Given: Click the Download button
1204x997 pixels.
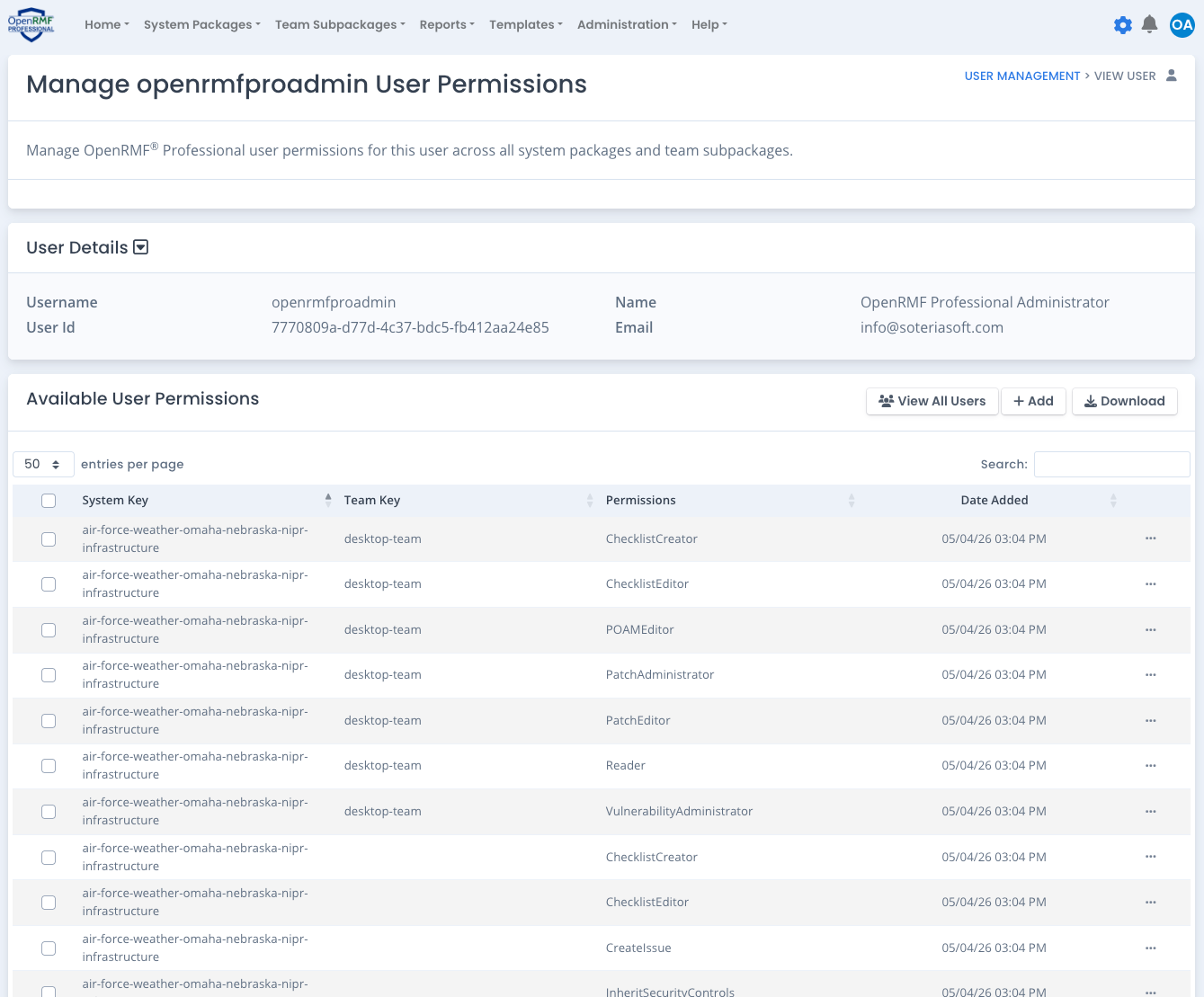Looking at the screenshot, I should tap(1125, 401).
